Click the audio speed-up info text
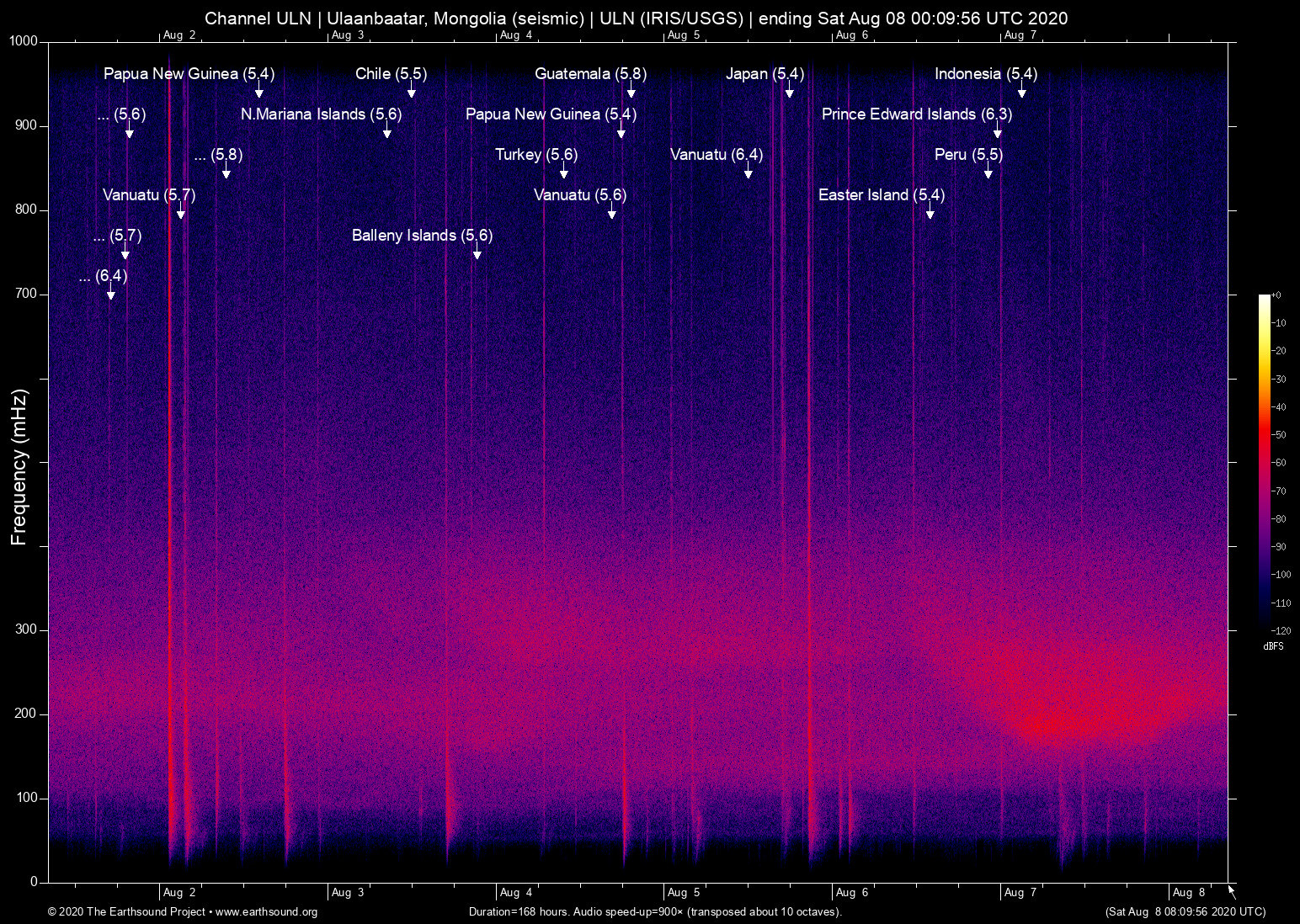This screenshot has width=1300, height=924. (x=654, y=912)
